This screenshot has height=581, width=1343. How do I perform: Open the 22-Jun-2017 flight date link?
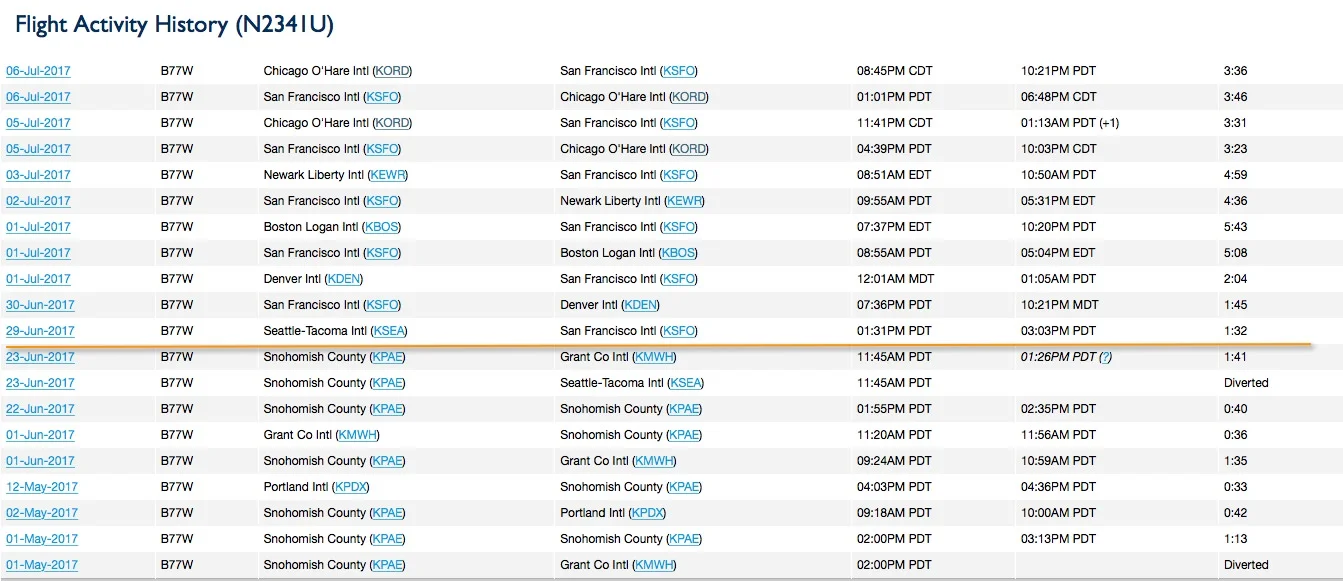pyautogui.click(x=40, y=409)
